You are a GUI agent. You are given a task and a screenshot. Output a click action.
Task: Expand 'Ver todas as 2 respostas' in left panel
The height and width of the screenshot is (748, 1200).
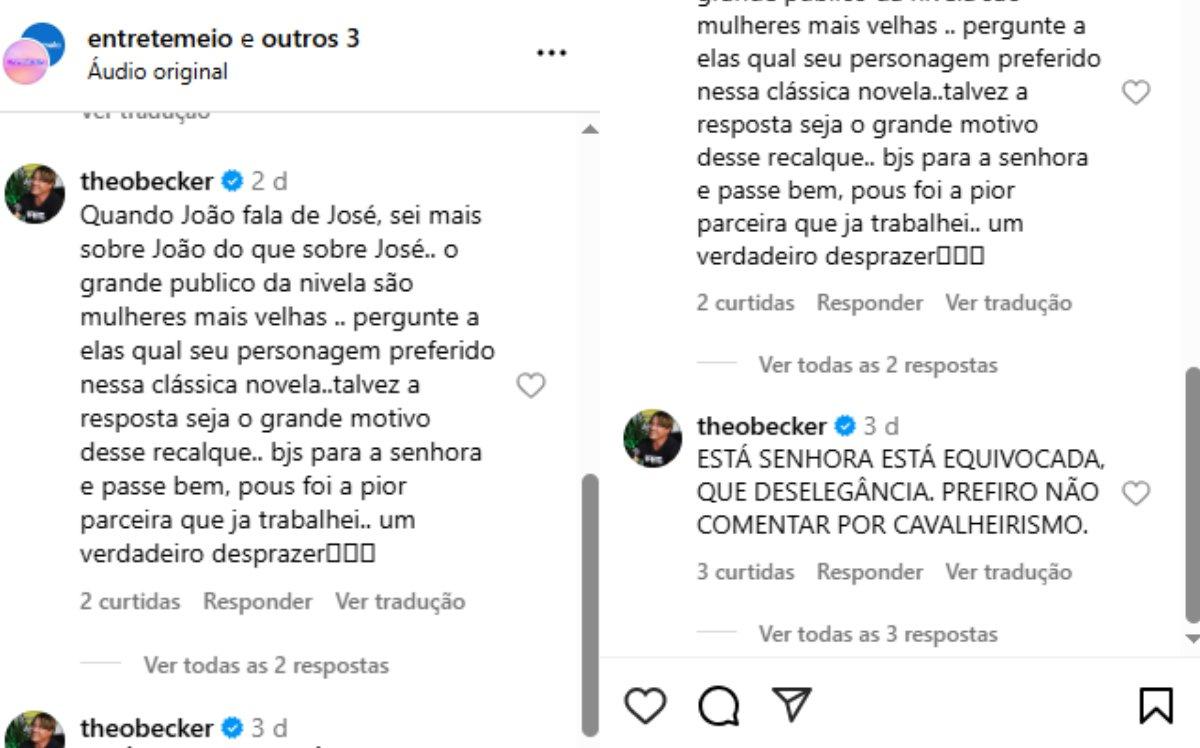click(x=266, y=665)
